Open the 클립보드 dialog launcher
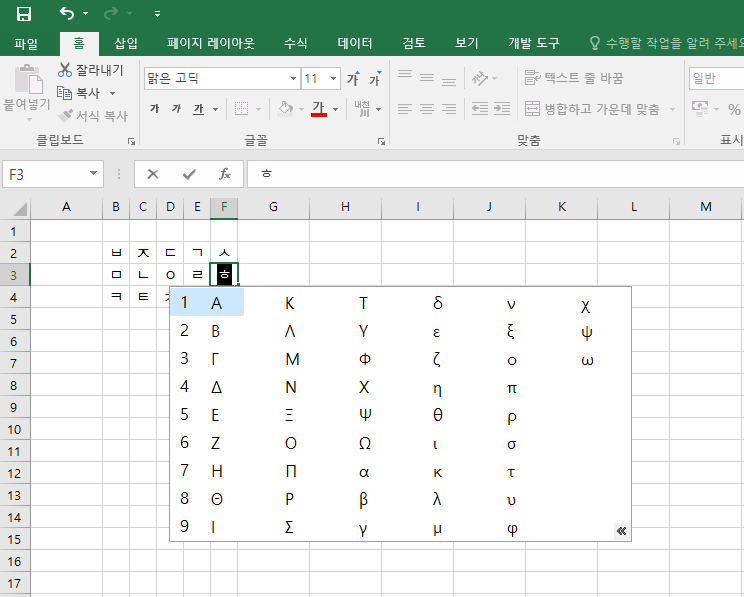Viewport: 744px width, 597px height. coord(131,141)
